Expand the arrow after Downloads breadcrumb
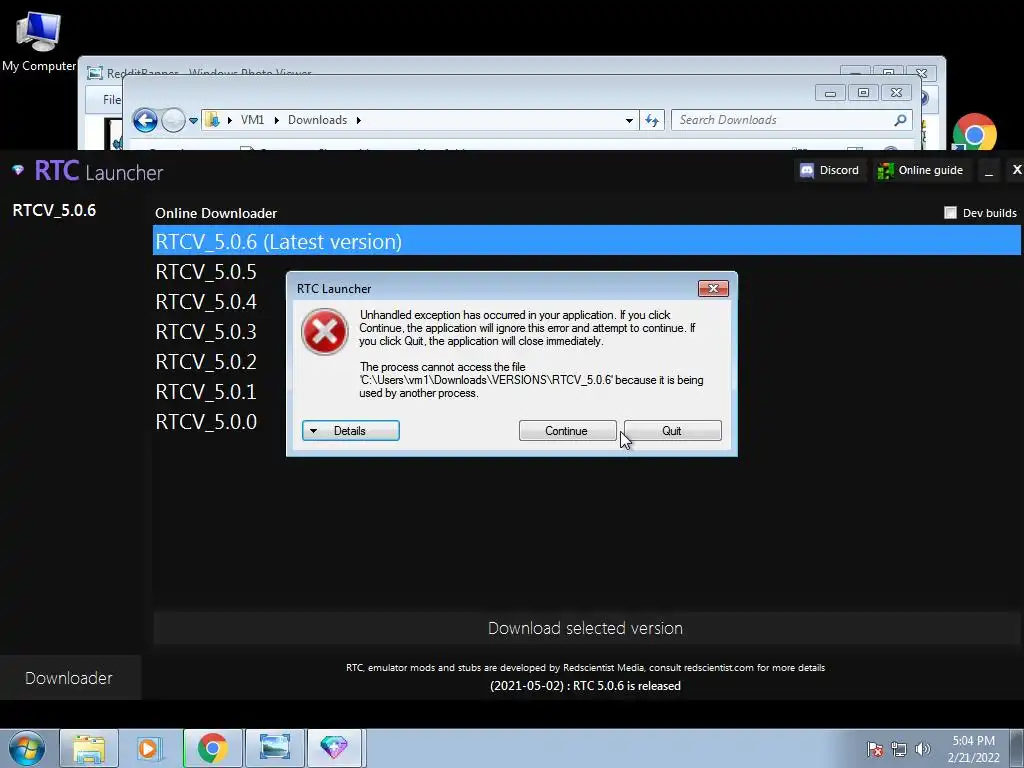This screenshot has height=768, width=1024. point(359,120)
